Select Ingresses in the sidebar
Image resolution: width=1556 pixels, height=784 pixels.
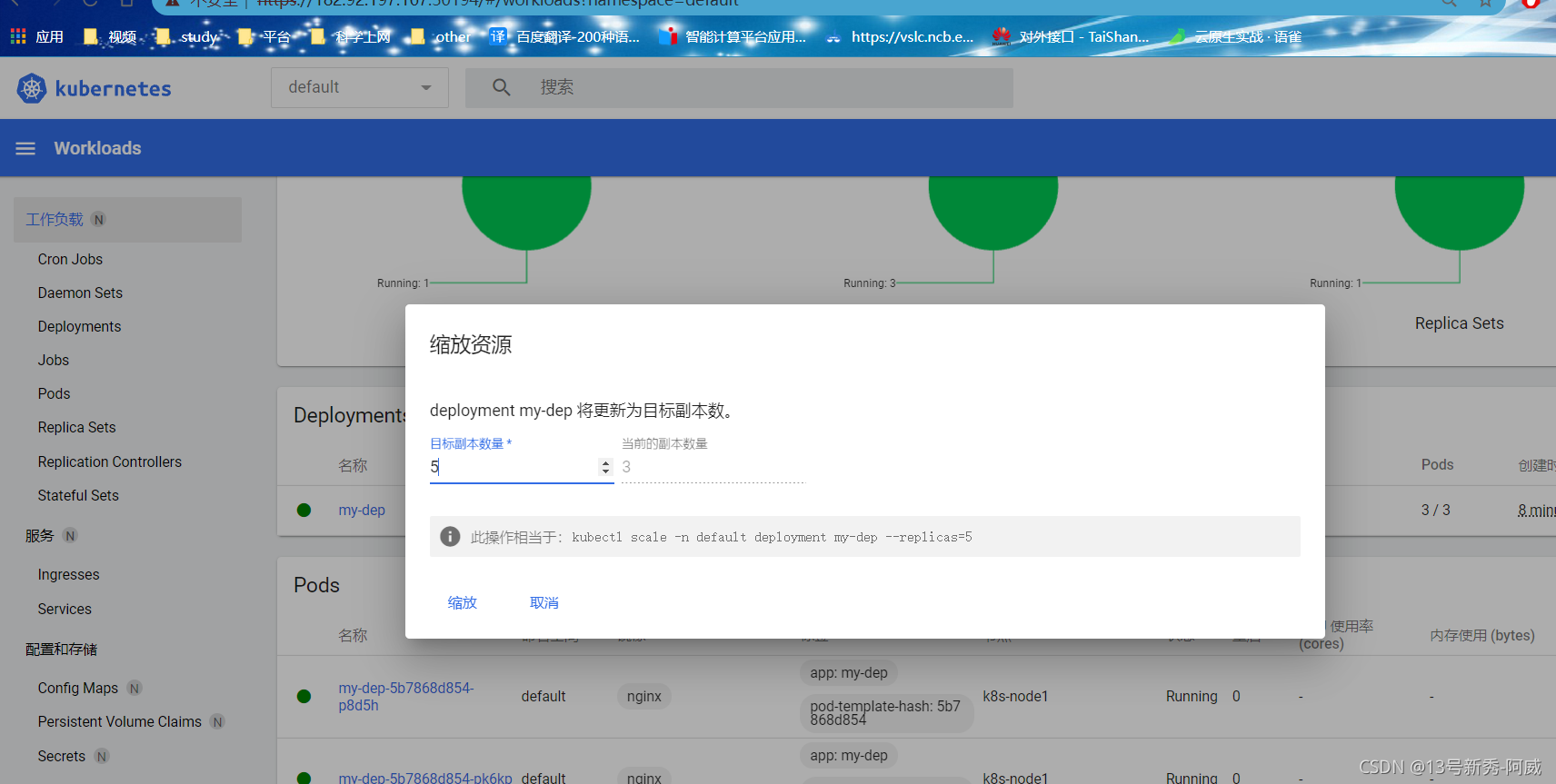point(68,574)
